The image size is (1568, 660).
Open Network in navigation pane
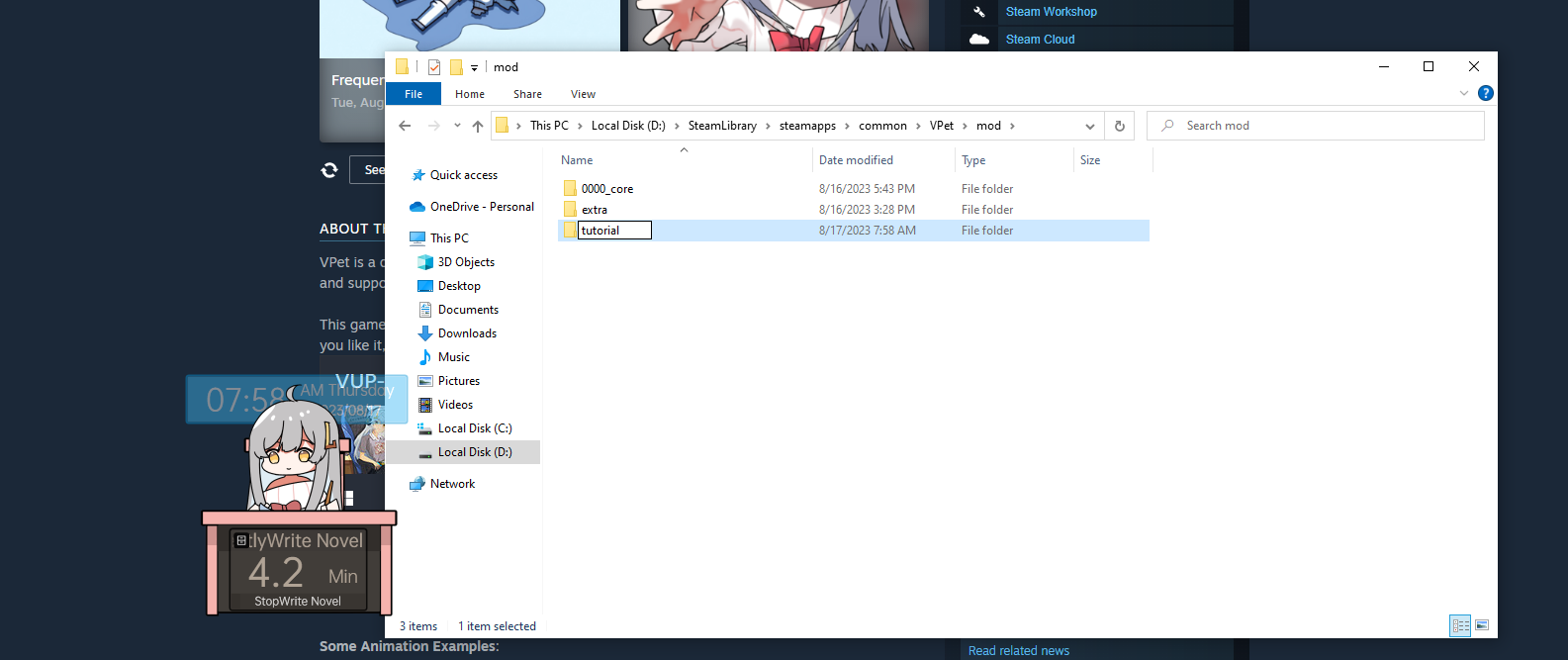452,484
